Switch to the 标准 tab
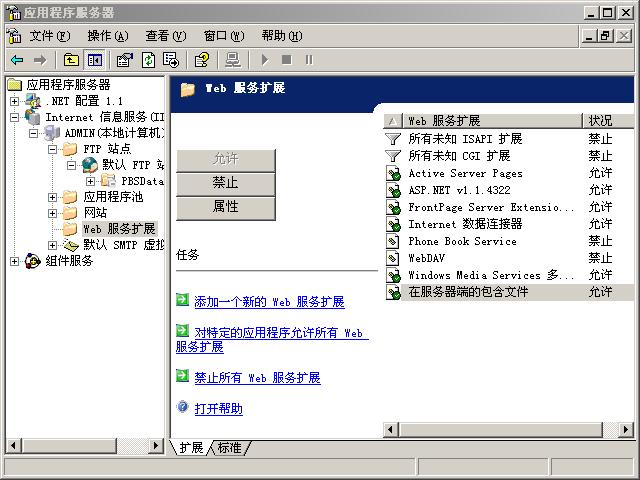The width and height of the screenshot is (640, 480). pos(229,448)
